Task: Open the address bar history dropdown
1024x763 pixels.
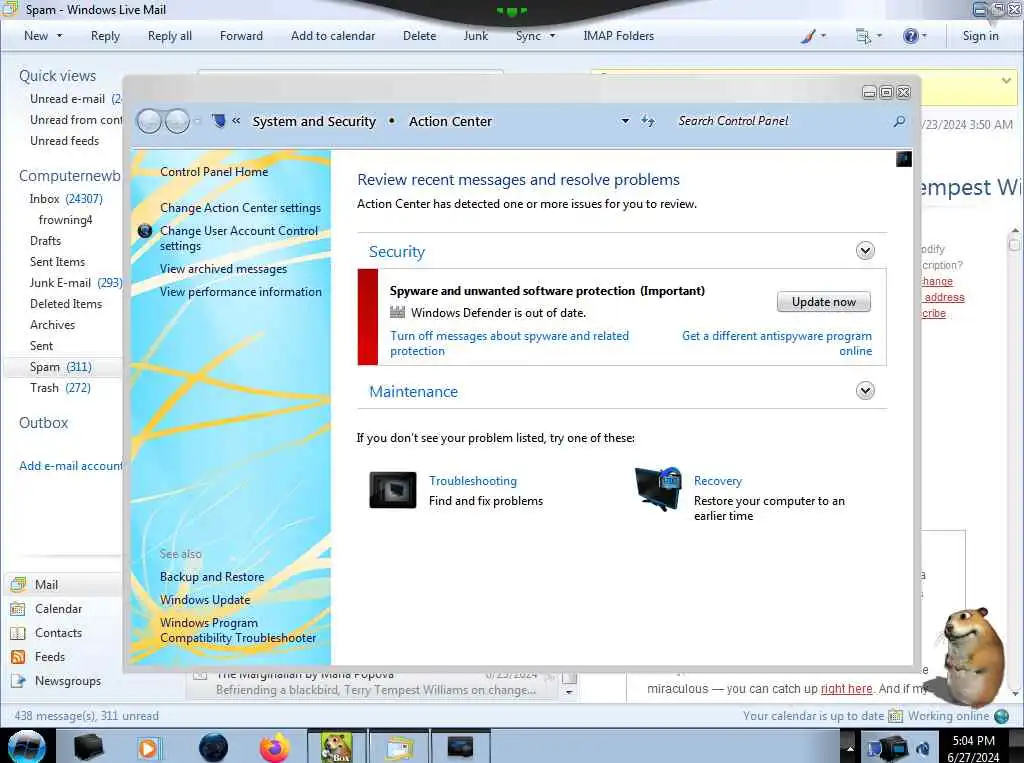Action: click(625, 121)
